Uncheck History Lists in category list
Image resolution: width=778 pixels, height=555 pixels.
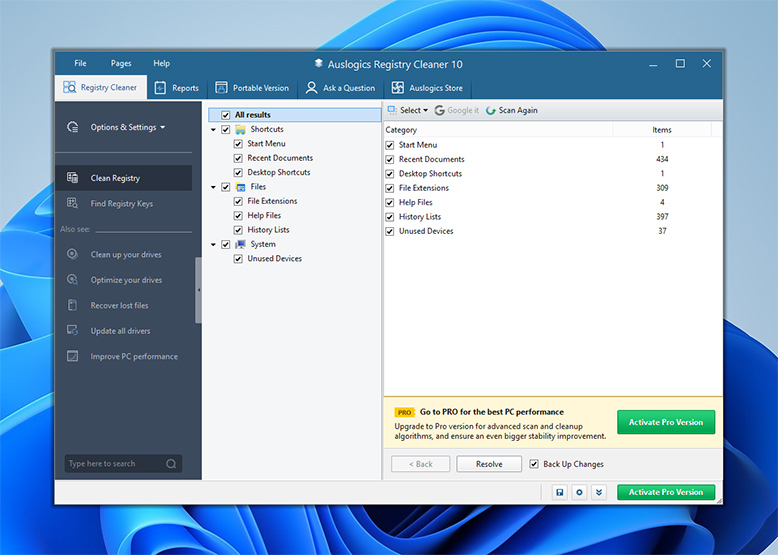coord(390,217)
